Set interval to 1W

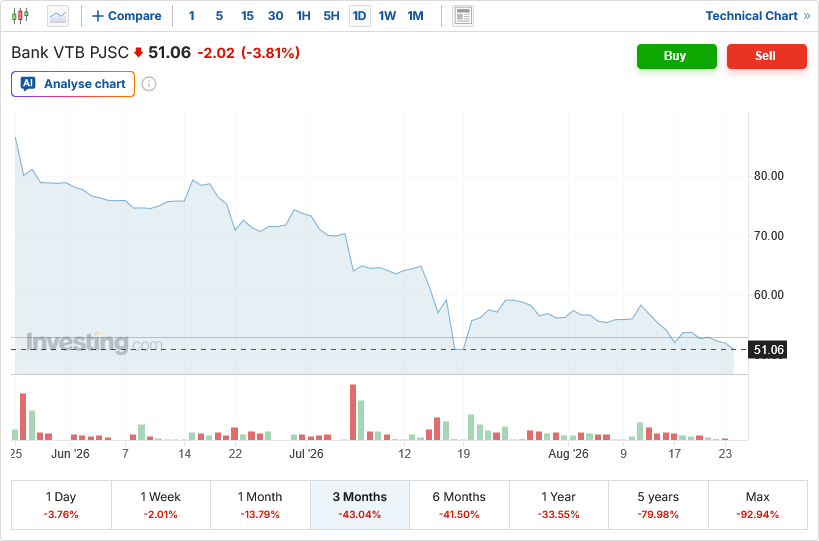point(388,16)
